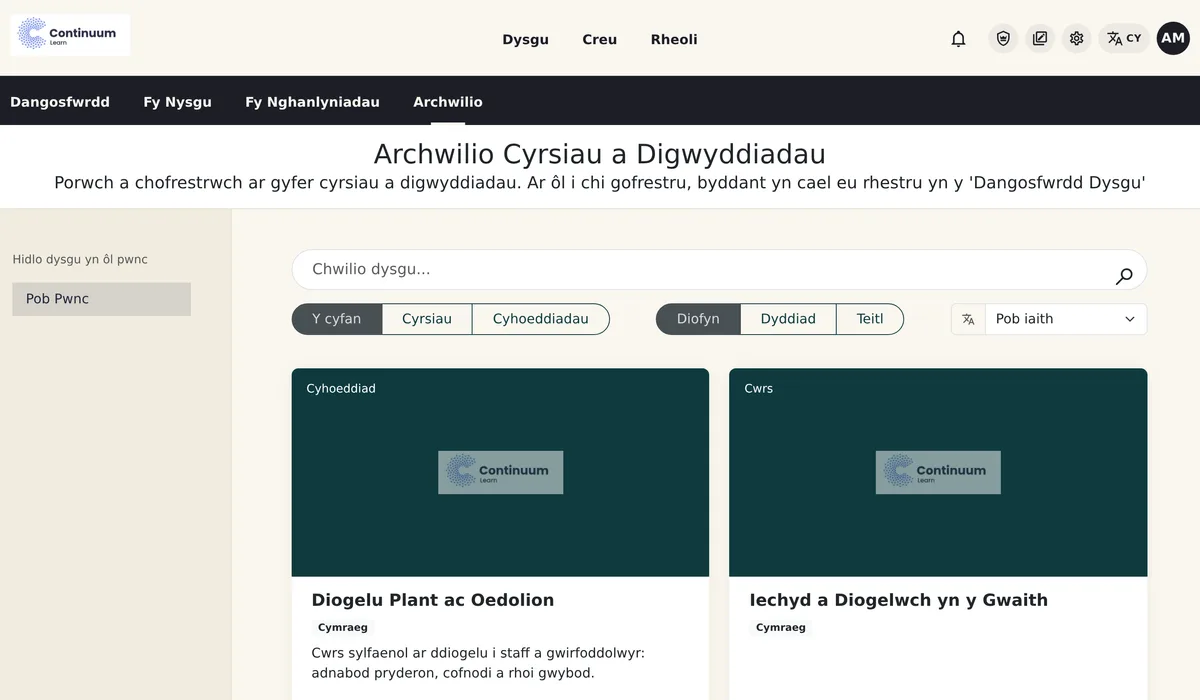Go to the Dysgu menu
Screen dimensions: 1200x700
point(525,40)
